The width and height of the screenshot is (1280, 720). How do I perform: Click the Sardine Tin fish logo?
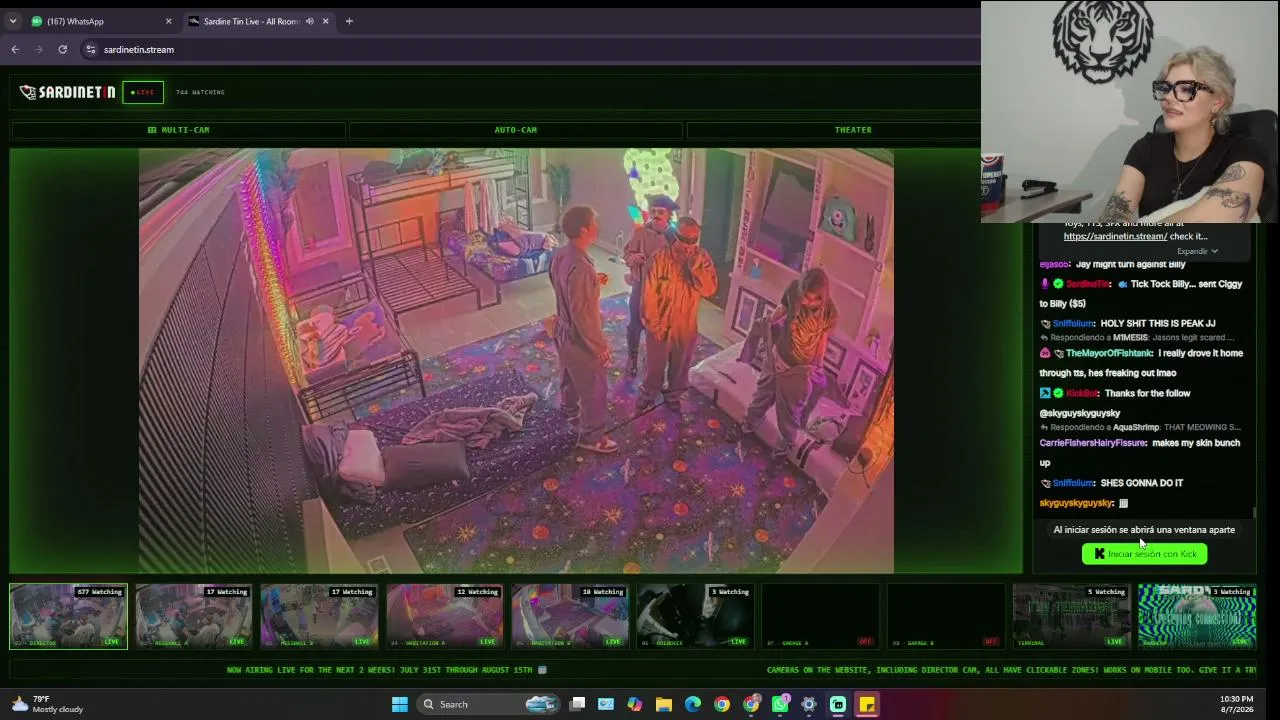(x=67, y=92)
